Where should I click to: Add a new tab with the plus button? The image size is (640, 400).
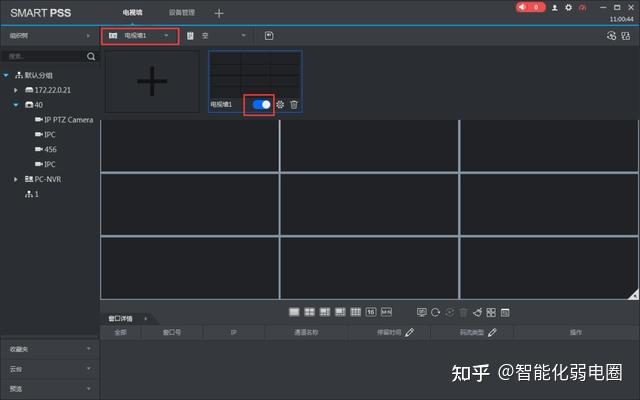(x=219, y=13)
